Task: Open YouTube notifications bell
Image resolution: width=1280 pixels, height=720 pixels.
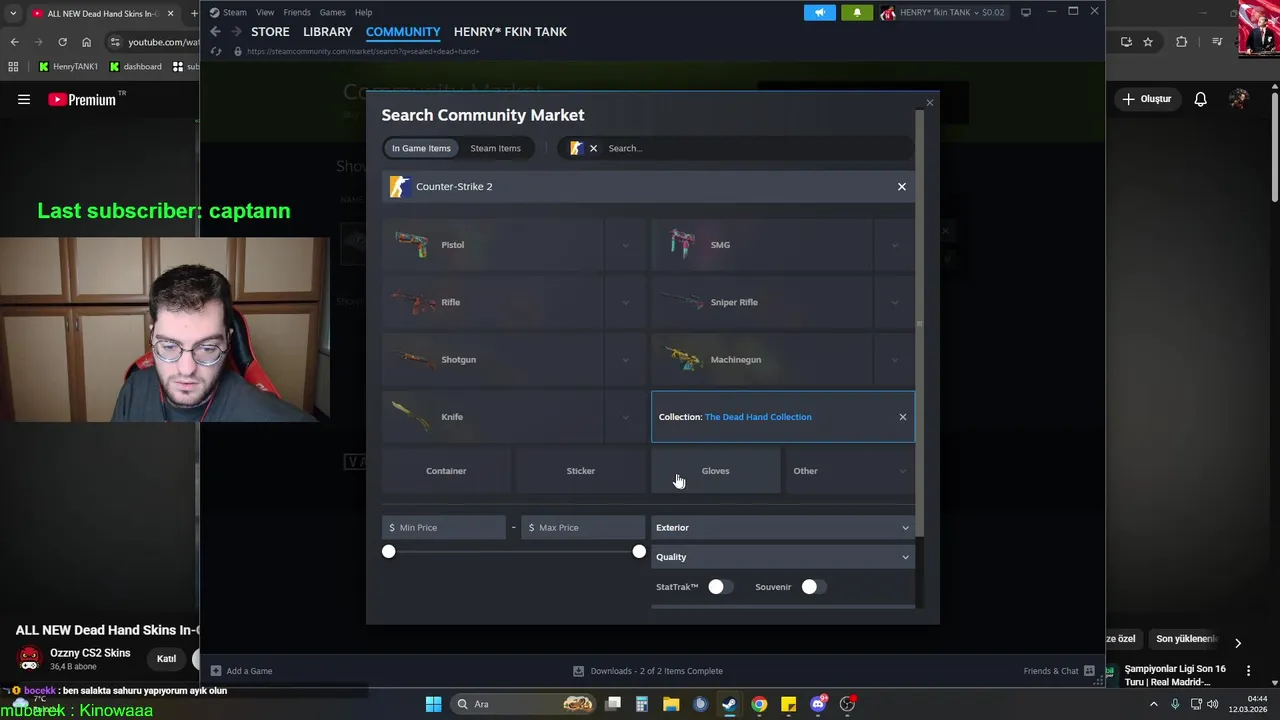Action: click(1200, 99)
